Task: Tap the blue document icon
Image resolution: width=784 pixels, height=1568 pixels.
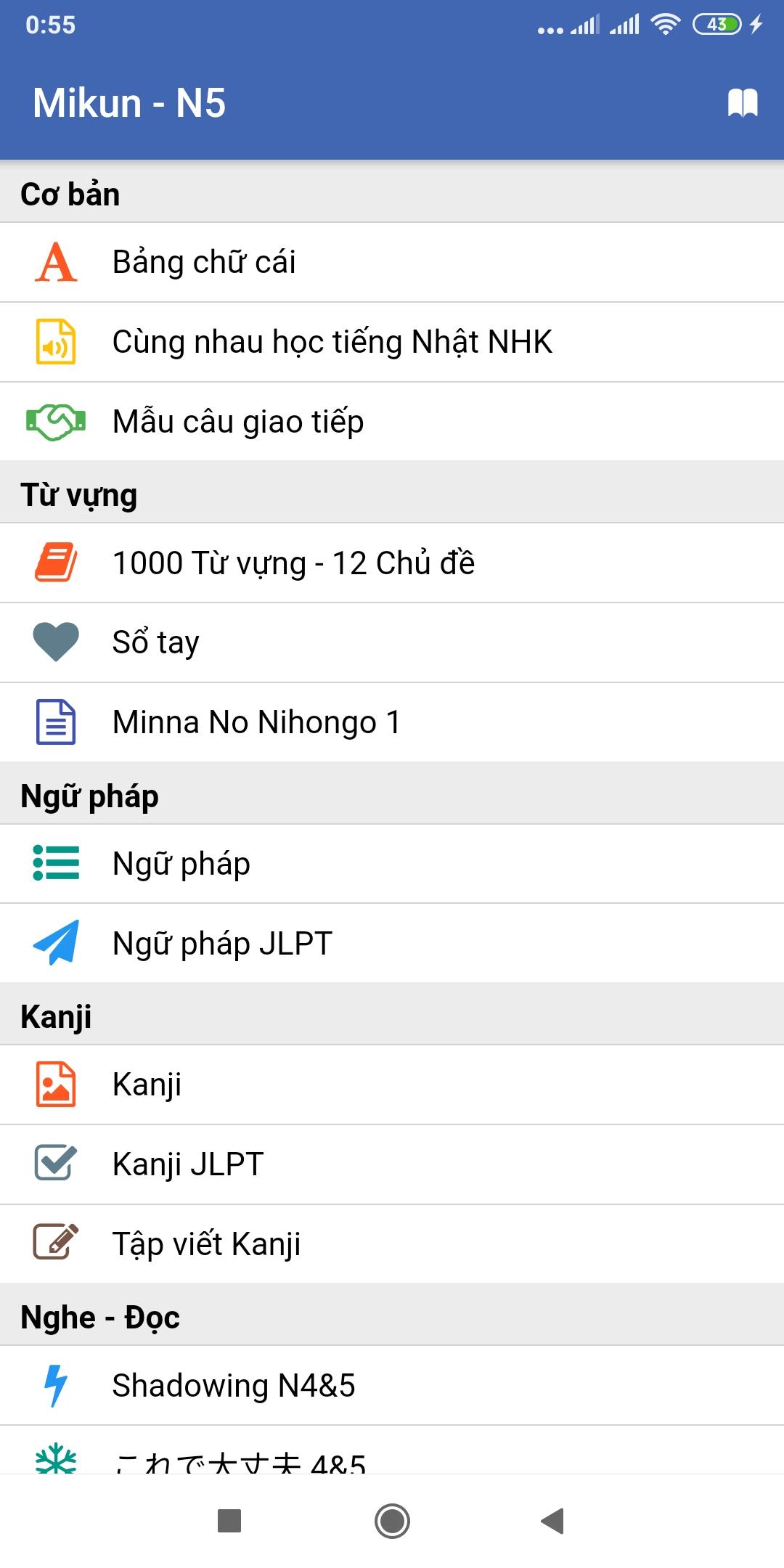Action: coord(56,722)
